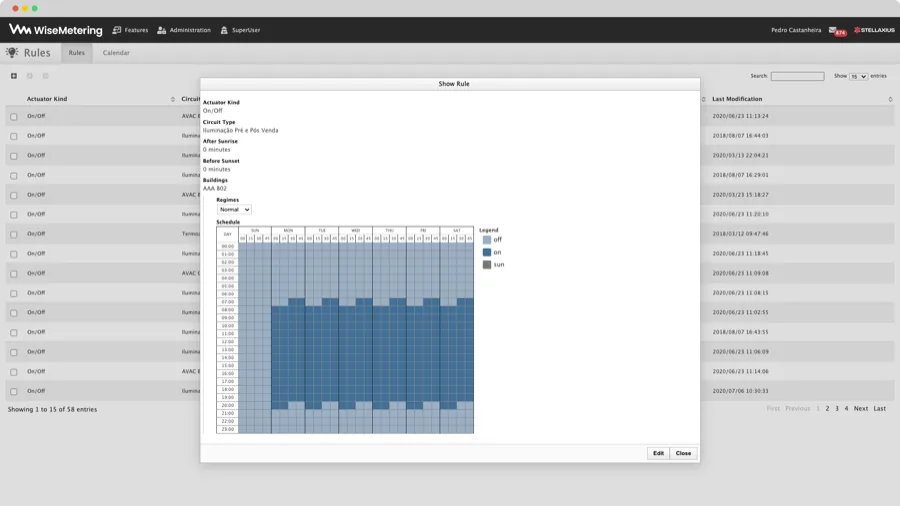Click the Next pagination link
Viewport: 900px width, 506px height.
(x=860, y=408)
